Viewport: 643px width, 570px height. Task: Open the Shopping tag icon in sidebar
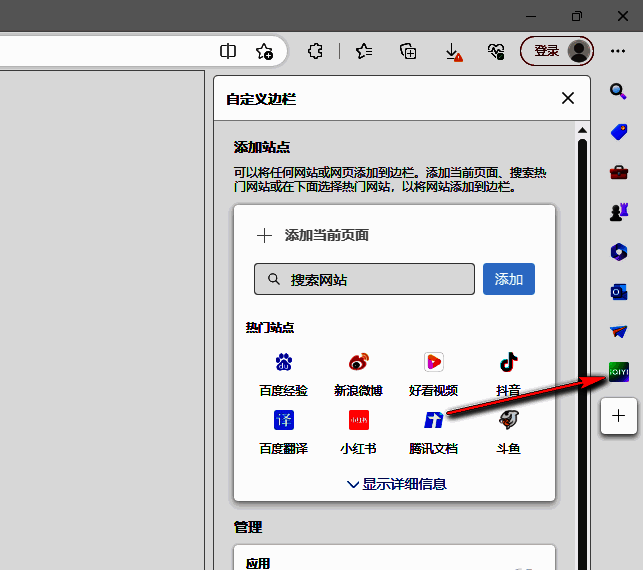[618, 132]
